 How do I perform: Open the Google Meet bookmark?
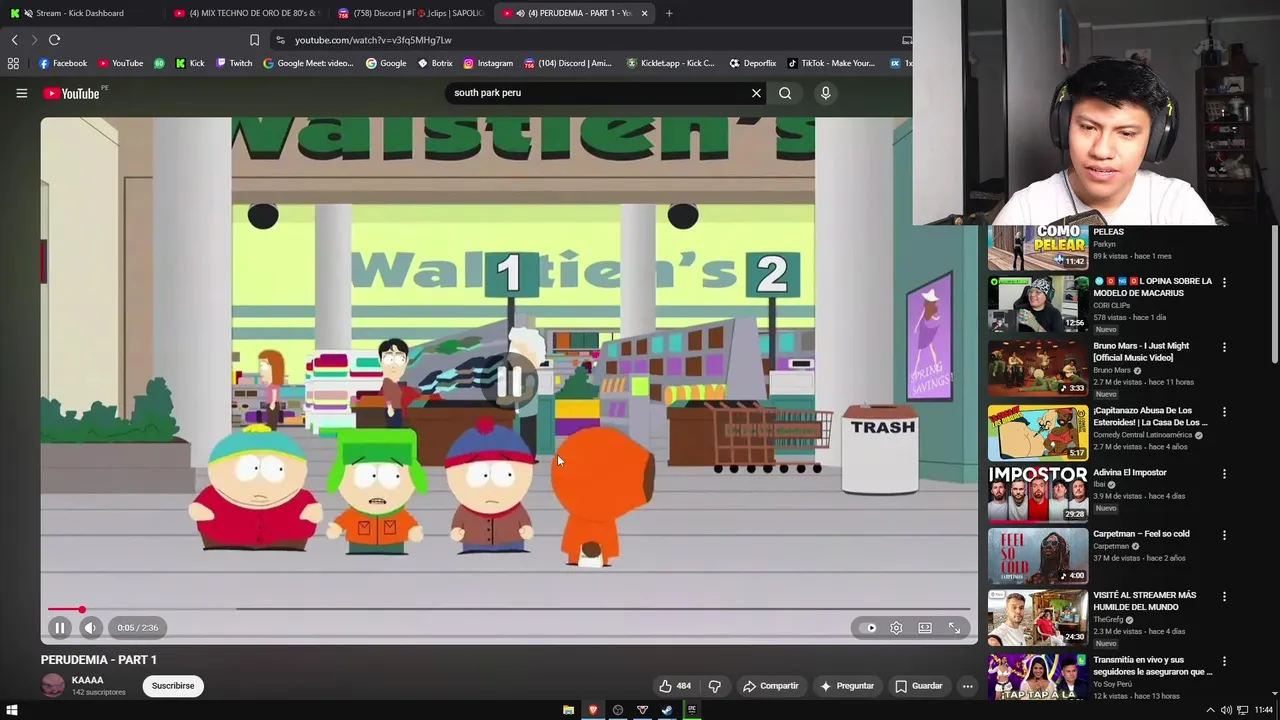[x=308, y=63]
